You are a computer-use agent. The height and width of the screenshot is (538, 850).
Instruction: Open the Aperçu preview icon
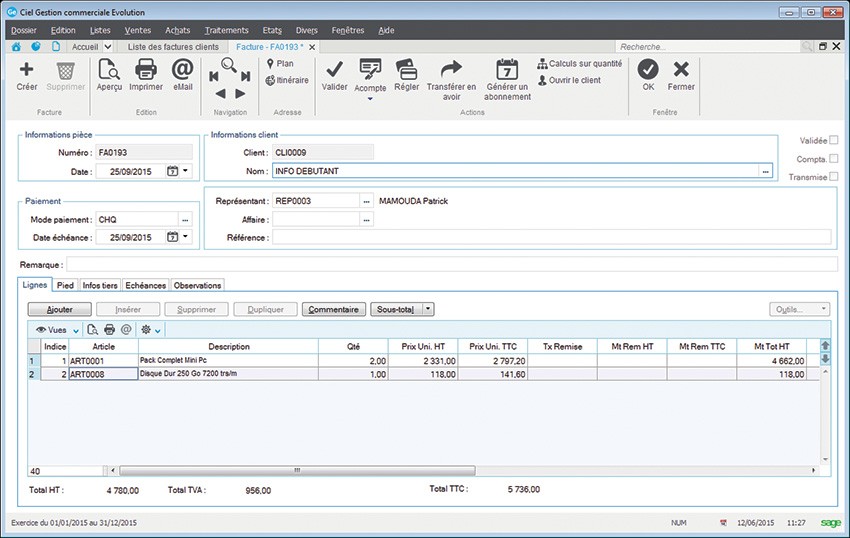pyautogui.click(x=109, y=70)
